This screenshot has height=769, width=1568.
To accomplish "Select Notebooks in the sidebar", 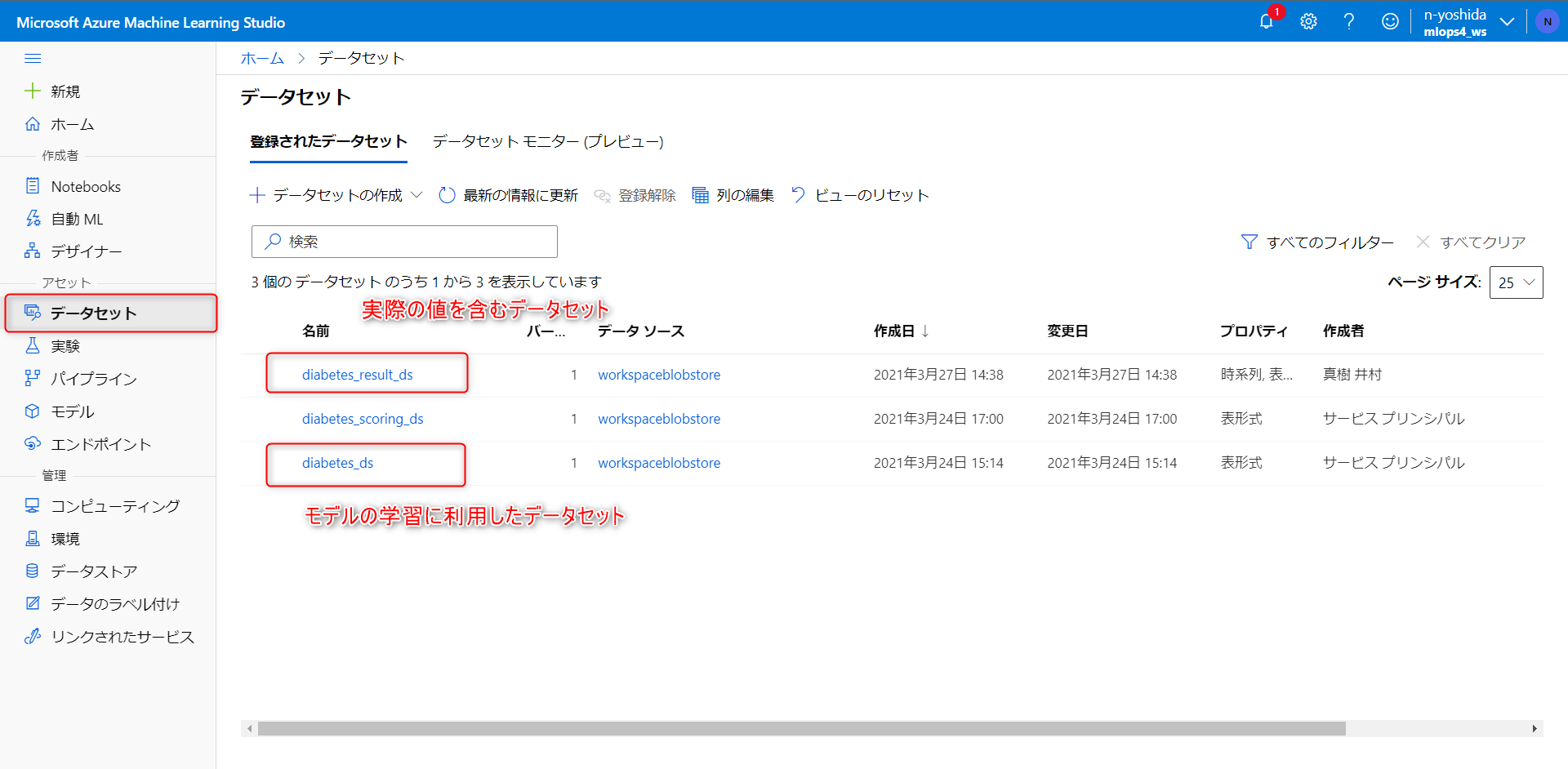I will coord(86,187).
